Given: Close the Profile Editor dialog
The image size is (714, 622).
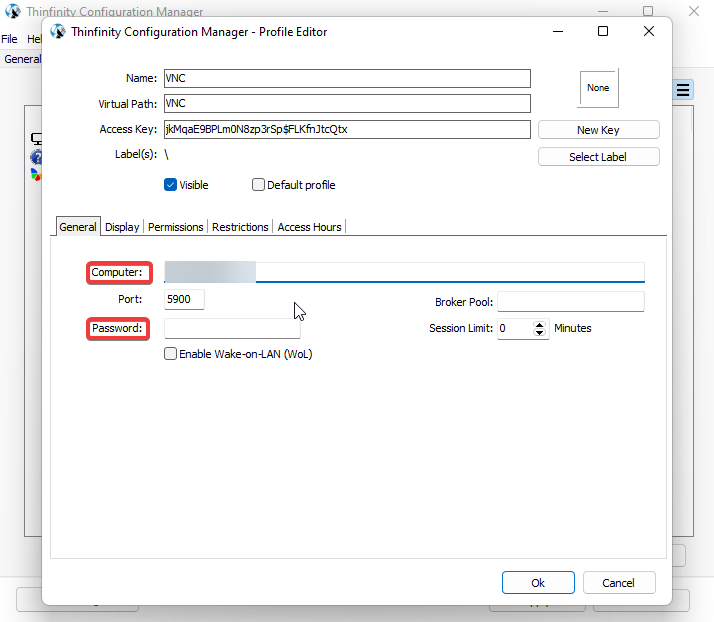Looking at the screenshot, I should (x=649, y=31).
